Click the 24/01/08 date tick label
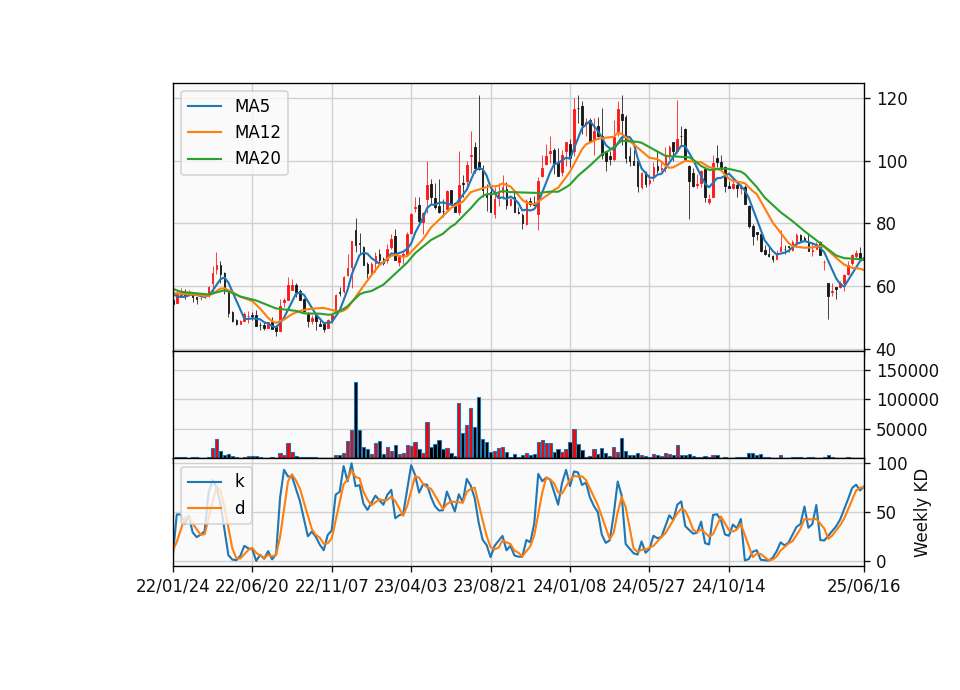Screen dimensions: 960x690 click(x=570, y=587)
